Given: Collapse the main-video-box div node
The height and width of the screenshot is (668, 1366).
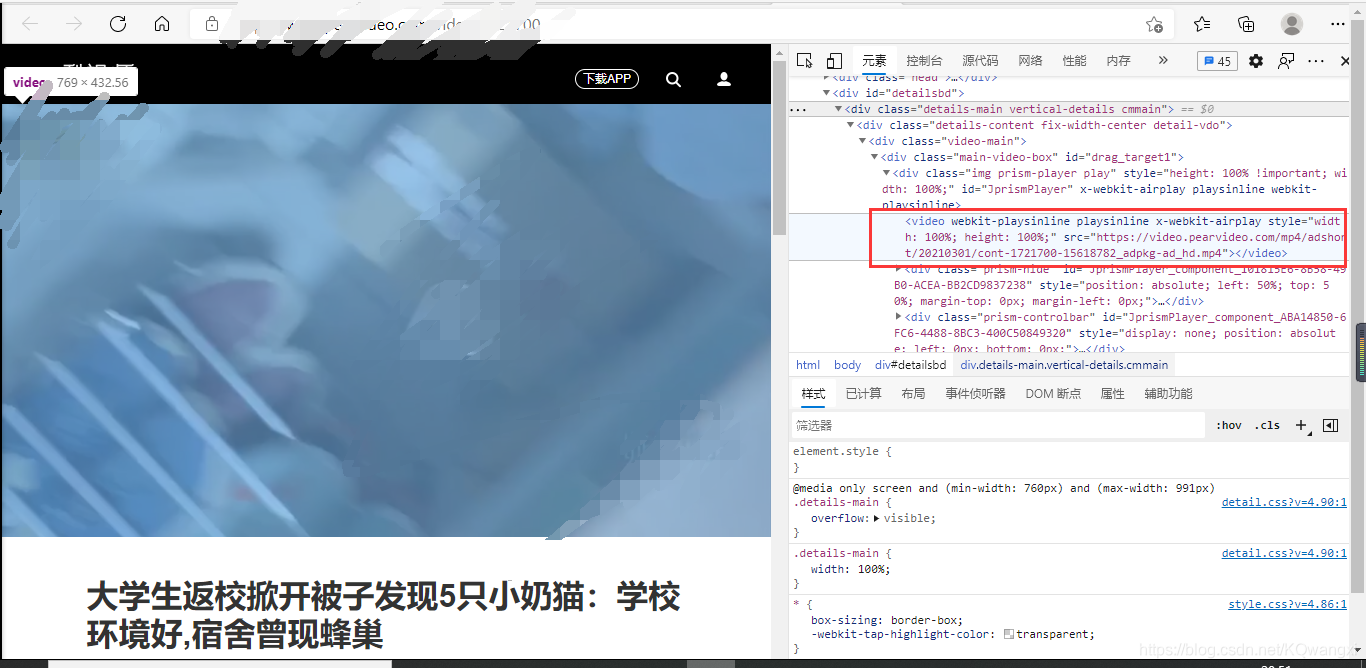Looking at the screenshot, I should click(875, 157).
